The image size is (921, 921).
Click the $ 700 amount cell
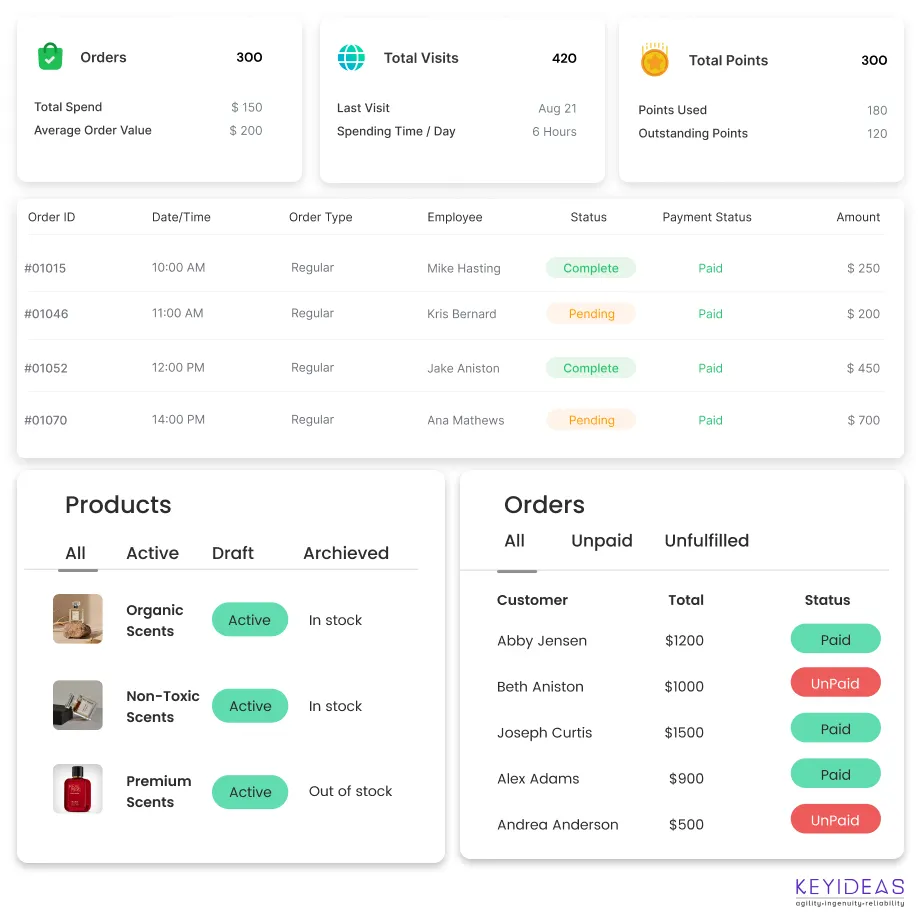pos(863,420)
